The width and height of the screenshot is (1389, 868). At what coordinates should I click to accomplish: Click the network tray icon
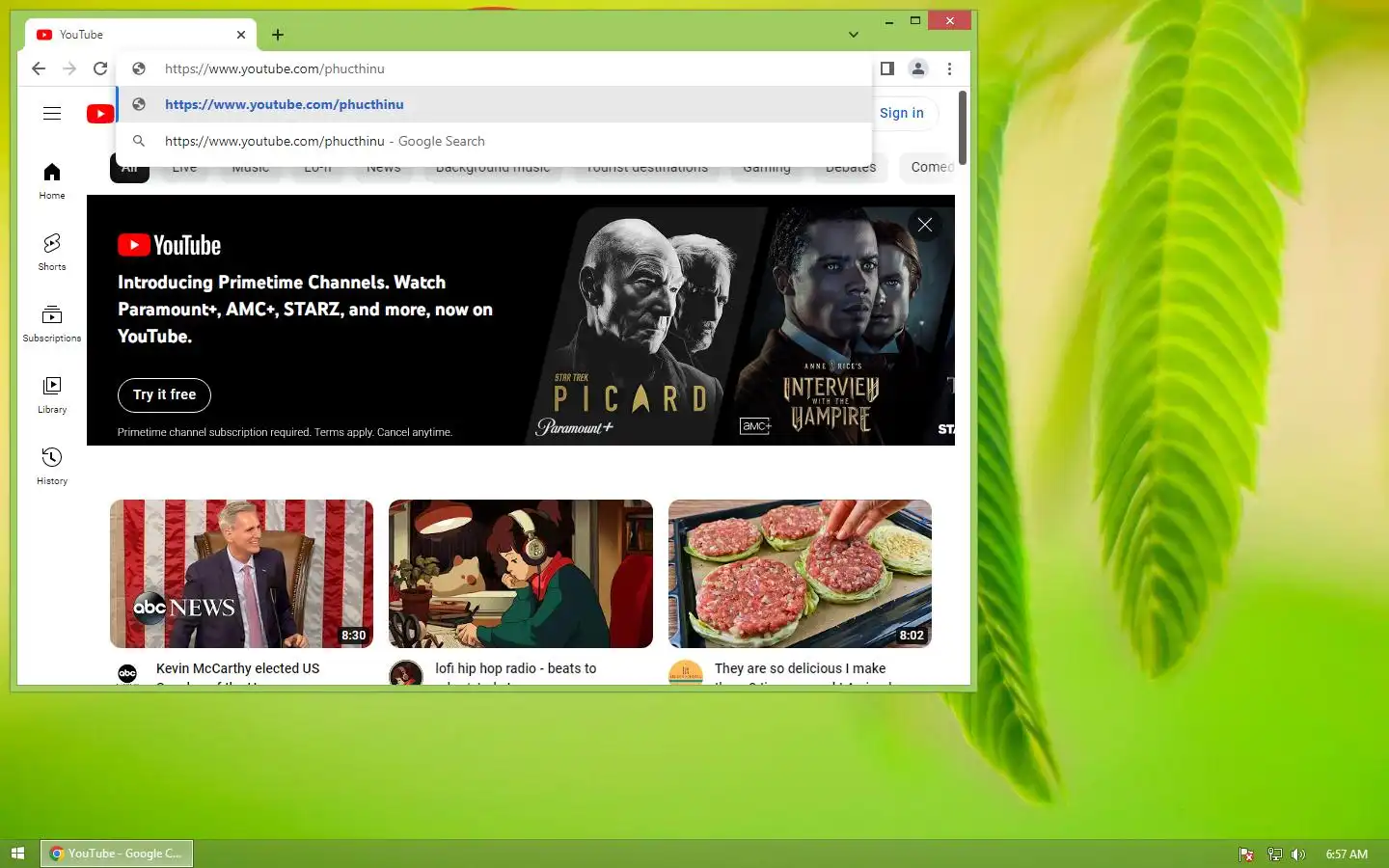[1274, 854]
